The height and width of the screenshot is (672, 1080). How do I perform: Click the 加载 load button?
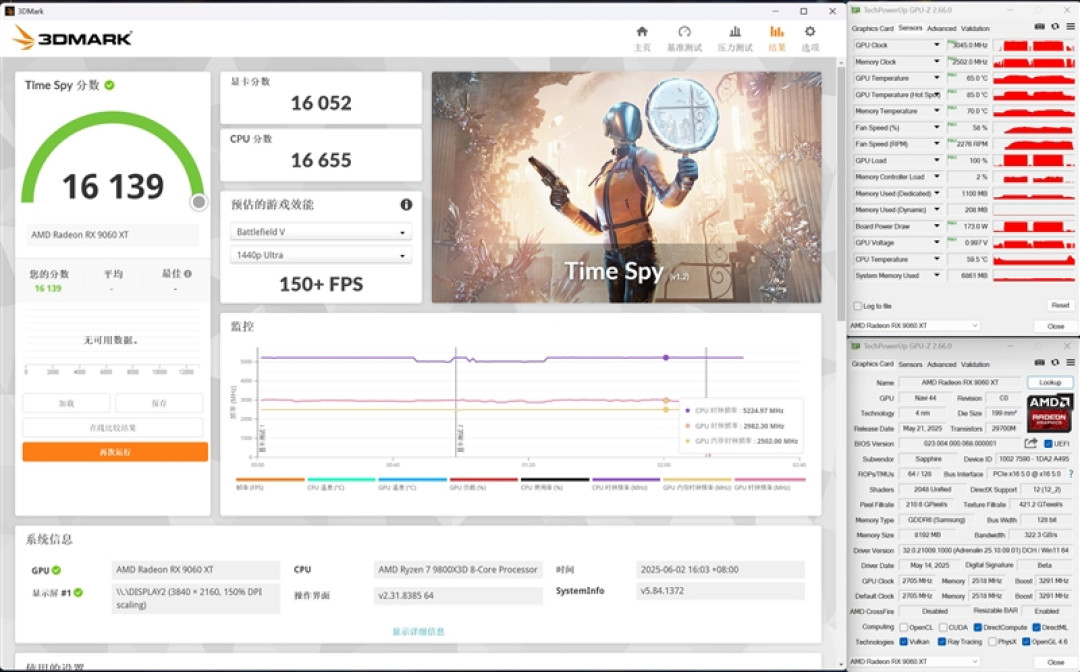pyautogui.click(x=66, y=403)
